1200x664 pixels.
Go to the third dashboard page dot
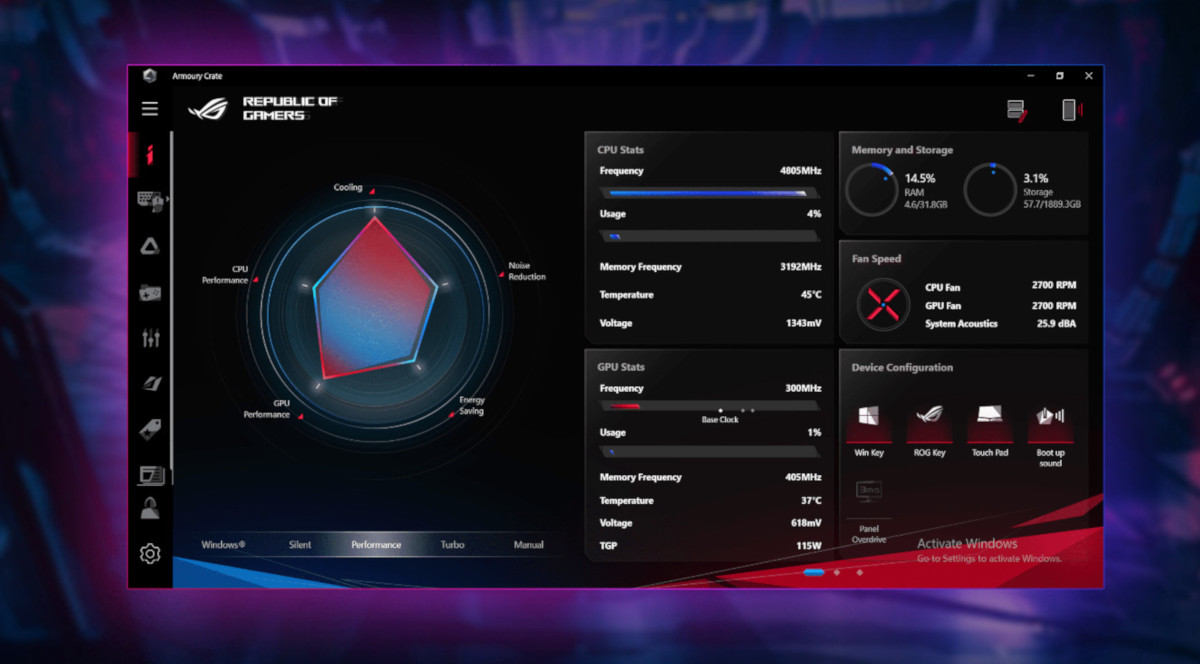860,573
